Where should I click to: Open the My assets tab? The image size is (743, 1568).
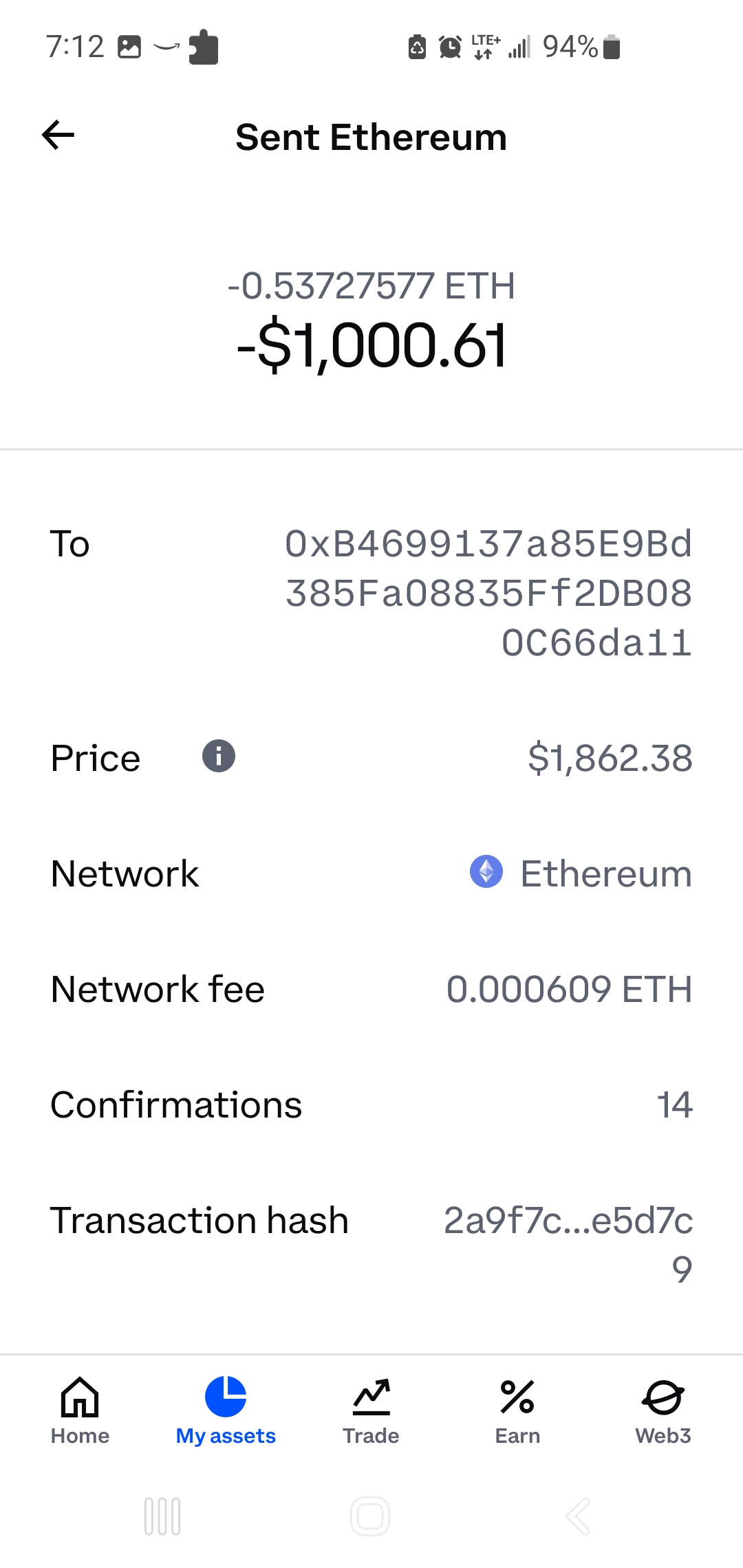(x=226, y=1411)
